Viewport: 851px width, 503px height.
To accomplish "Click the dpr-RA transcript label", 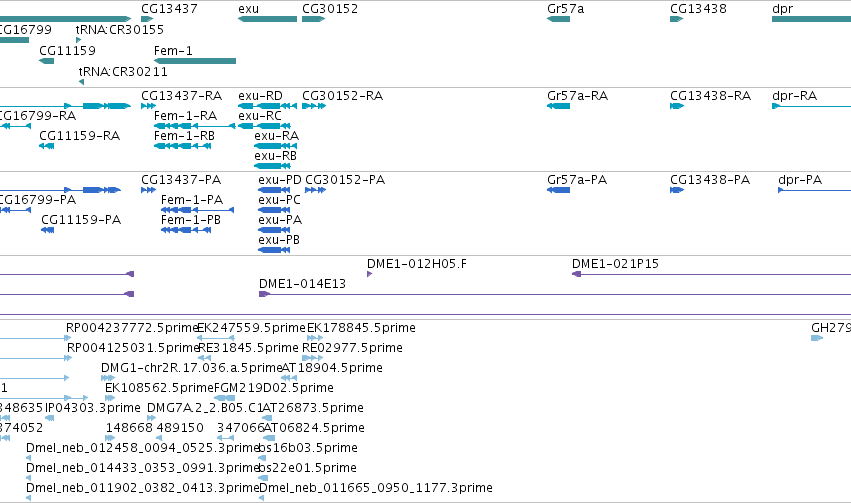I will 795,96.
